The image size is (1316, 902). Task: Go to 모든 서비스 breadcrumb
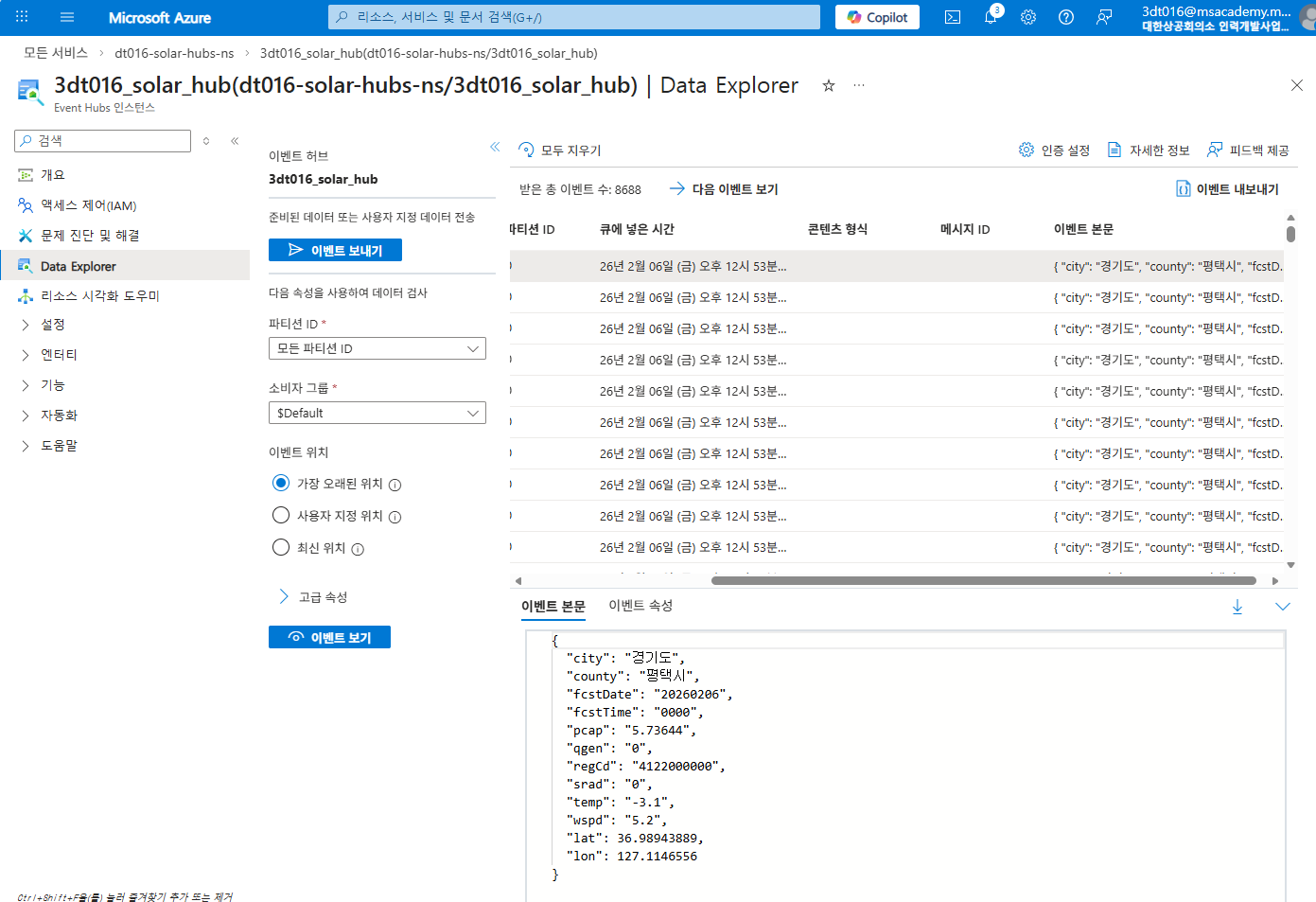click(x=56, y=53)
